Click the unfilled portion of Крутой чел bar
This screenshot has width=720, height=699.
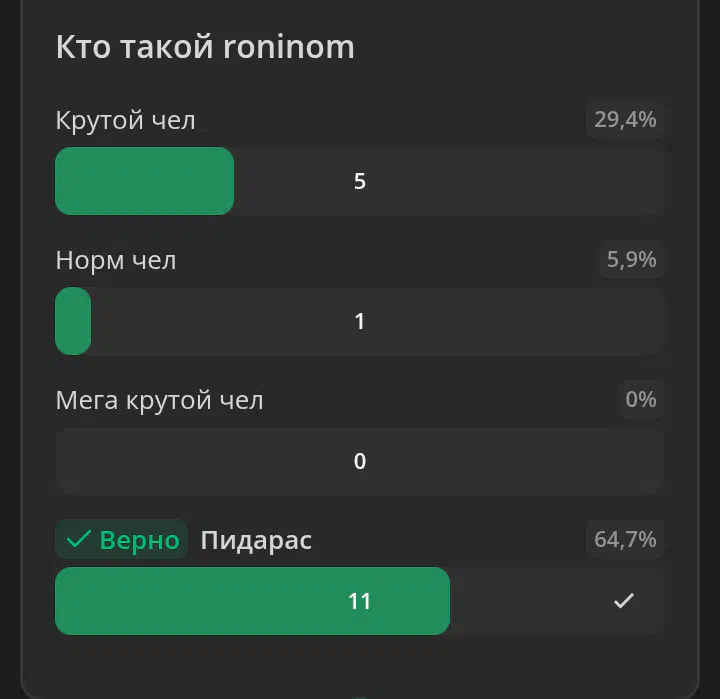click(449, 181)
